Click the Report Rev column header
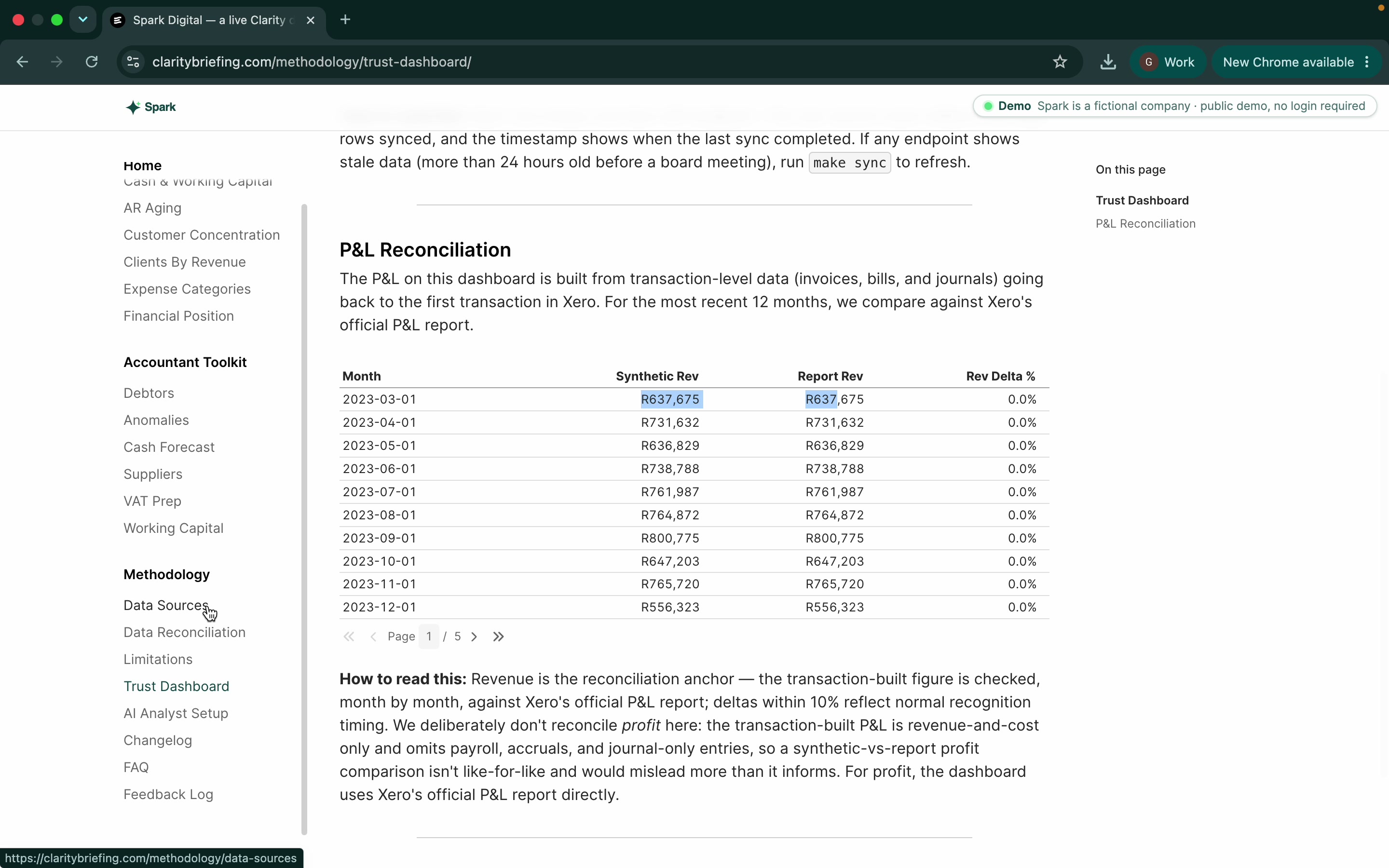 coord(830,377)
